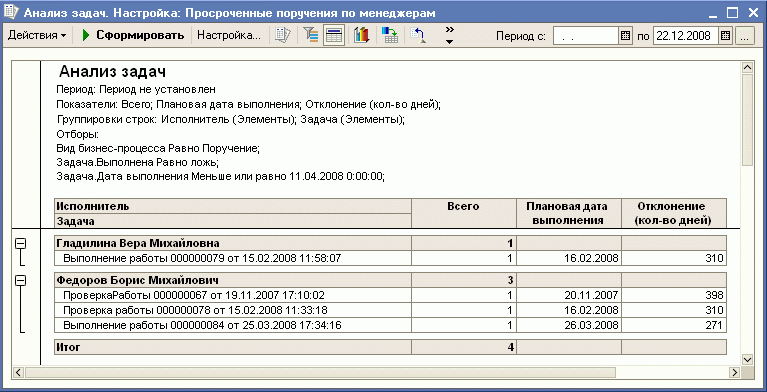Expand toolbar overflow double-chevron arrow
The image size is (767, 392).
tap(450, 36)
